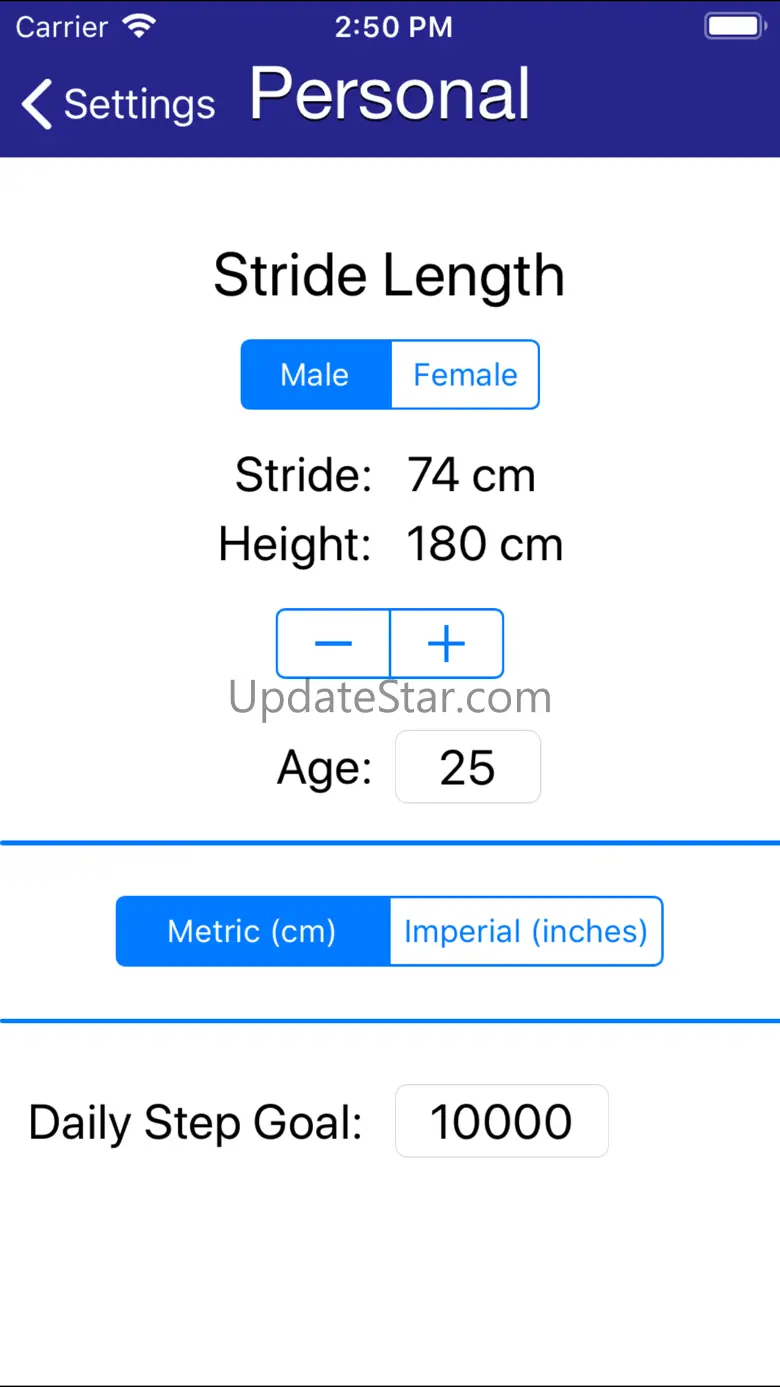Image resolution: width=780 pixels, height=1387 pixels.
Task: Increase height with the plus button
Action: pos(446,644)
